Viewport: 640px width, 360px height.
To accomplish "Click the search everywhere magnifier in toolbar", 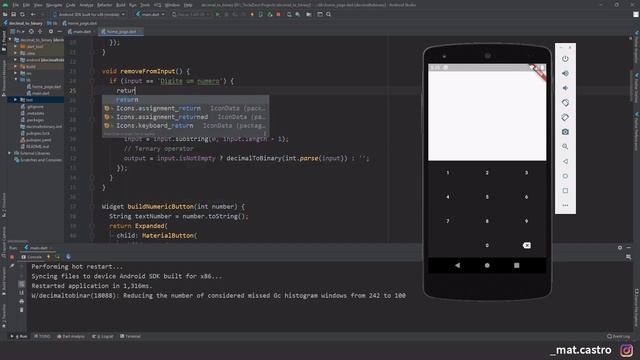I will (329, 14).
